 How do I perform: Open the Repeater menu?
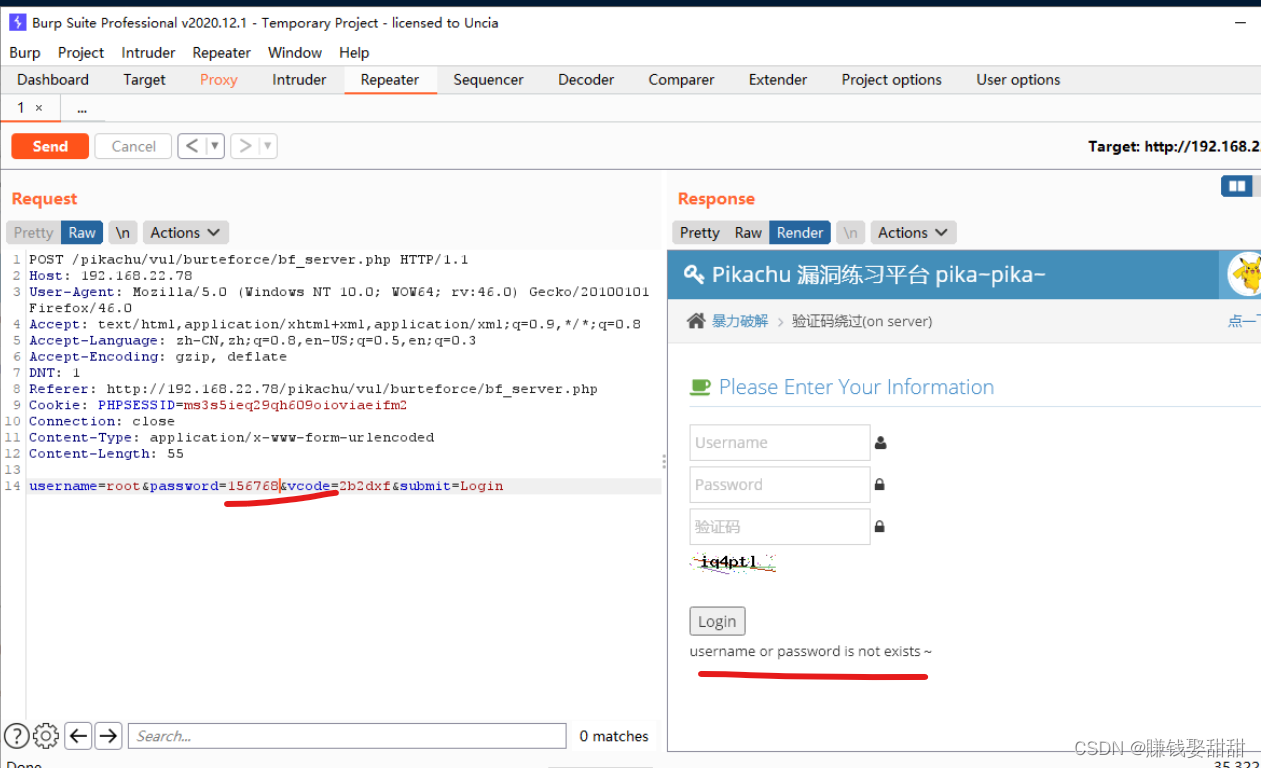click(221, 52)
